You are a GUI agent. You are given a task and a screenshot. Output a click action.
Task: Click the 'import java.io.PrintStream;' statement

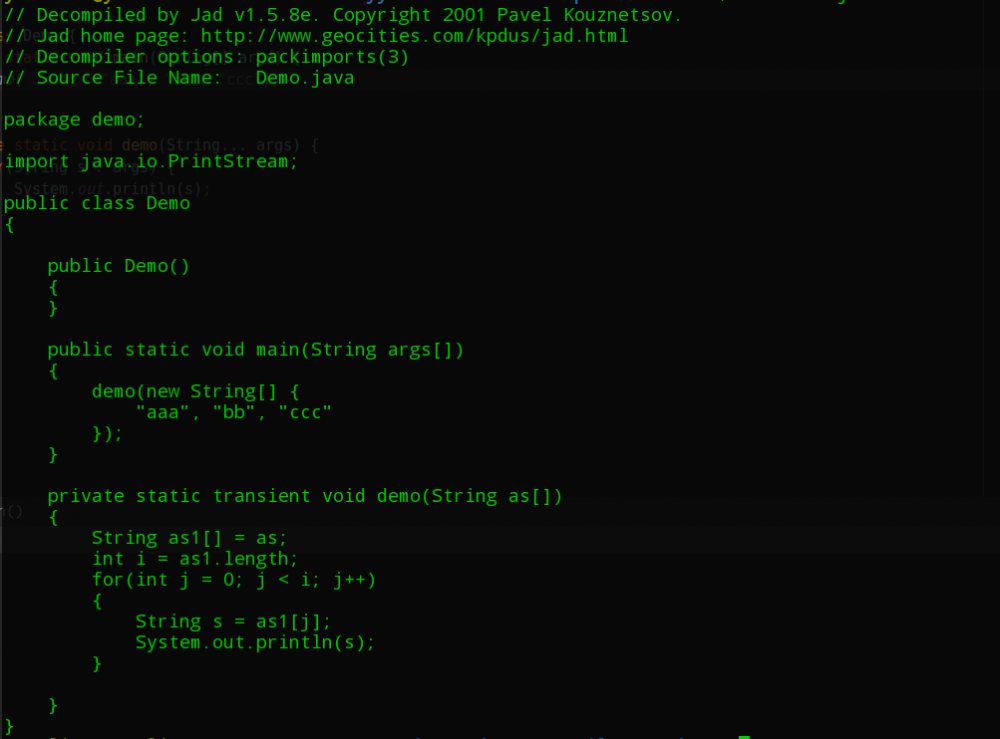[x=151, y=162]
